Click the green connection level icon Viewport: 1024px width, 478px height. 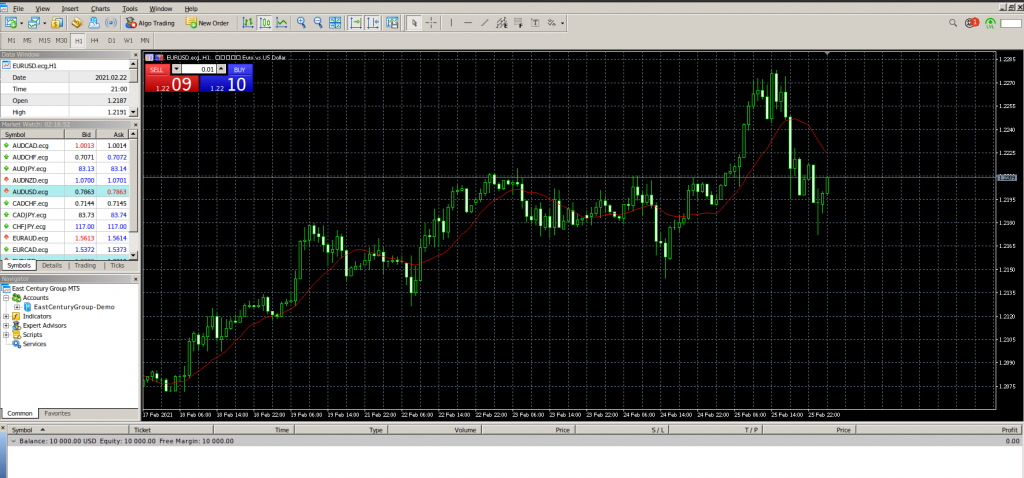point(991,24)
